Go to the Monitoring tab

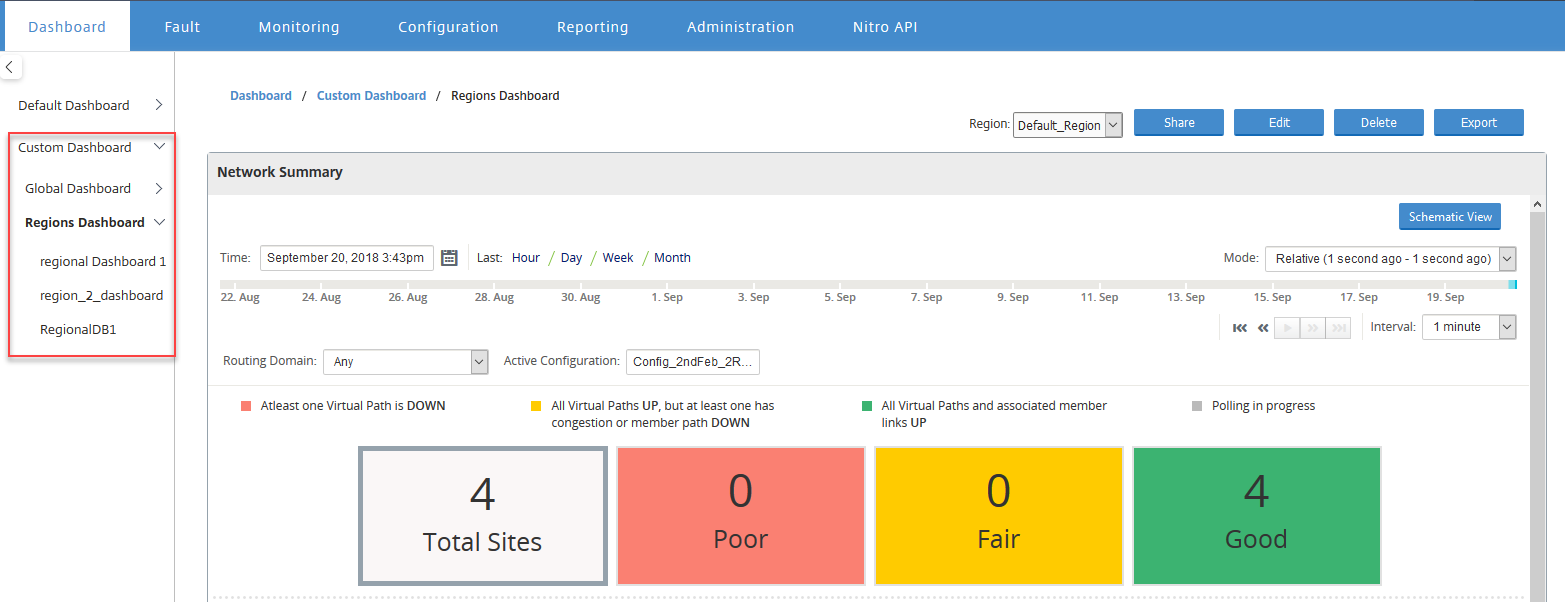click(x=299, y=27)
